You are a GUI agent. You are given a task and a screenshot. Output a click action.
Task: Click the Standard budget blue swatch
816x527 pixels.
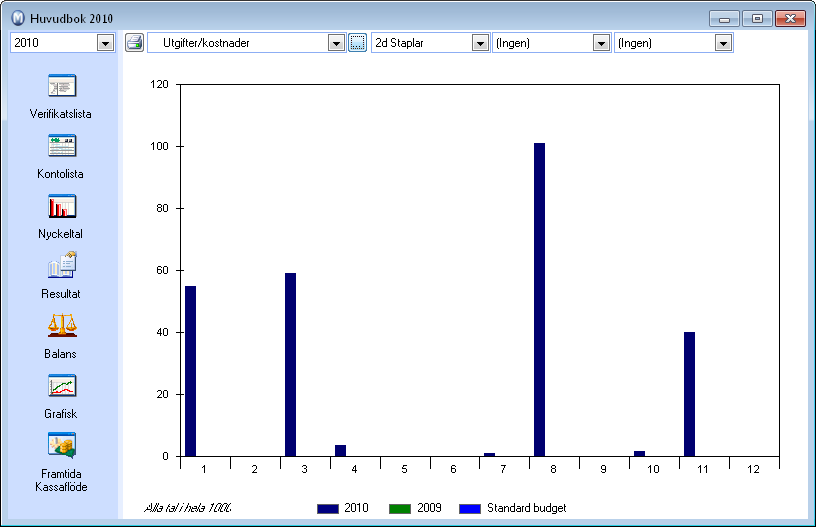pyautogui.click(x=470, y=509)
